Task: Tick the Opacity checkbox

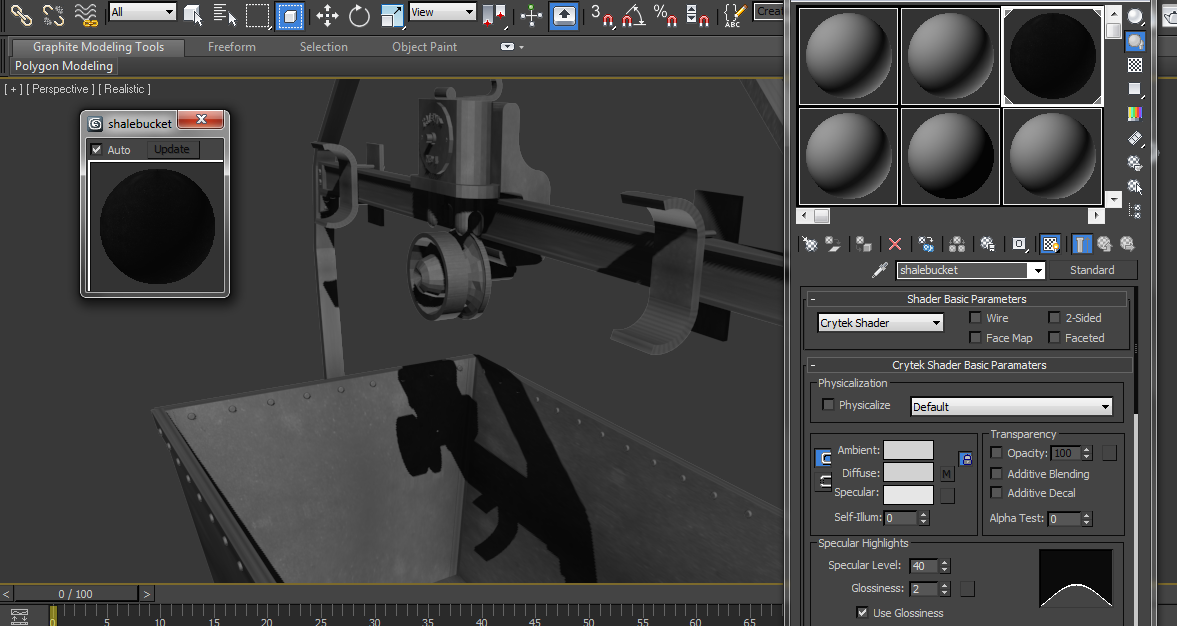Action: (996, 453)
